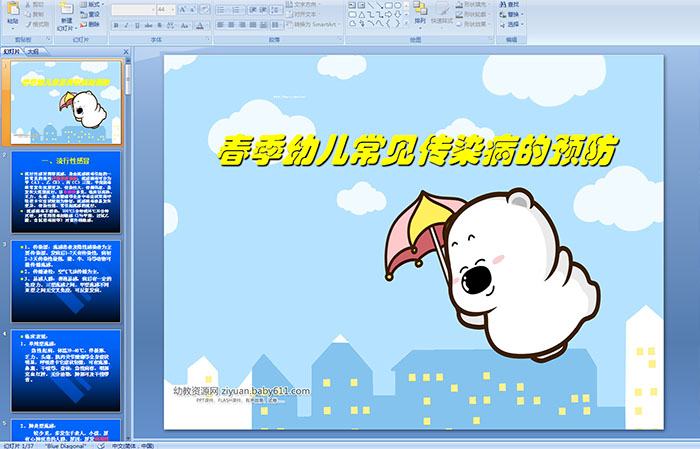Select slide 3 thumbnail
700x449 pixels.
tap(66, 281)
